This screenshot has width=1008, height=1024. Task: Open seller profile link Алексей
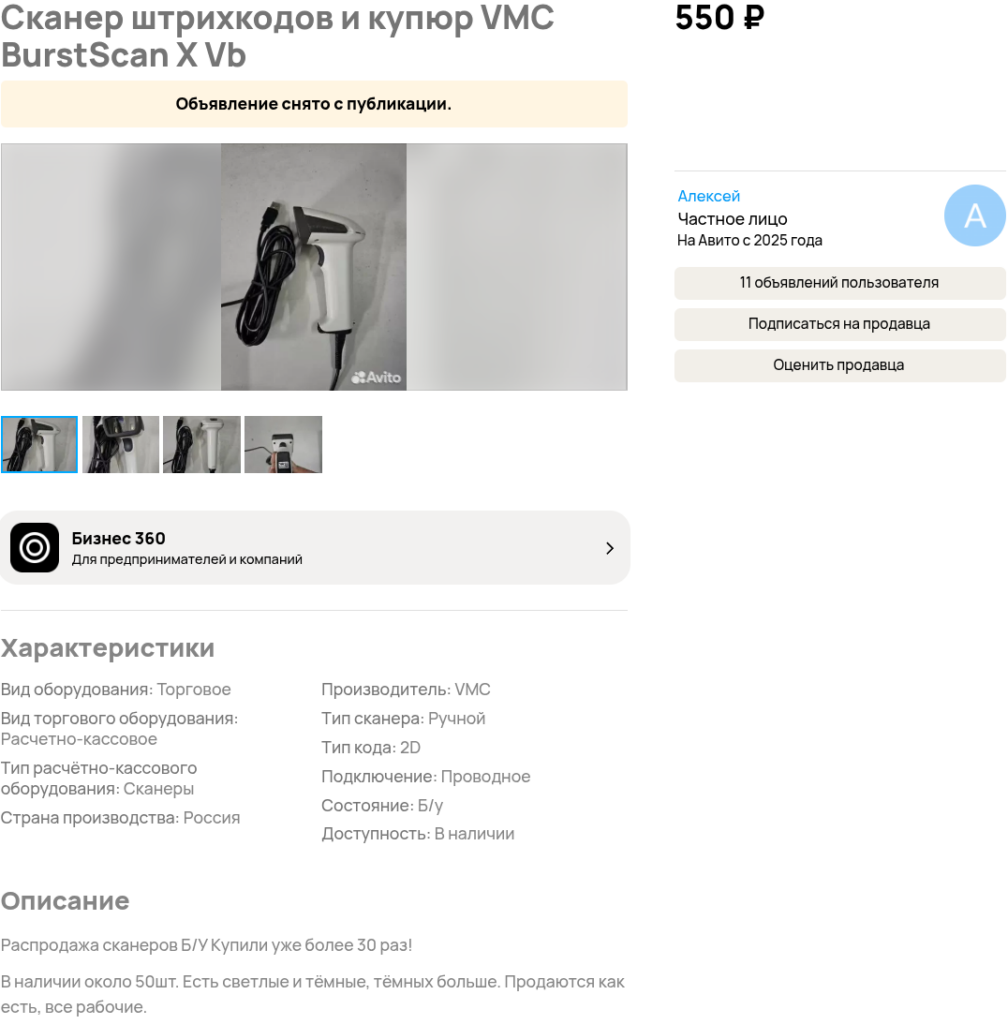708,196
